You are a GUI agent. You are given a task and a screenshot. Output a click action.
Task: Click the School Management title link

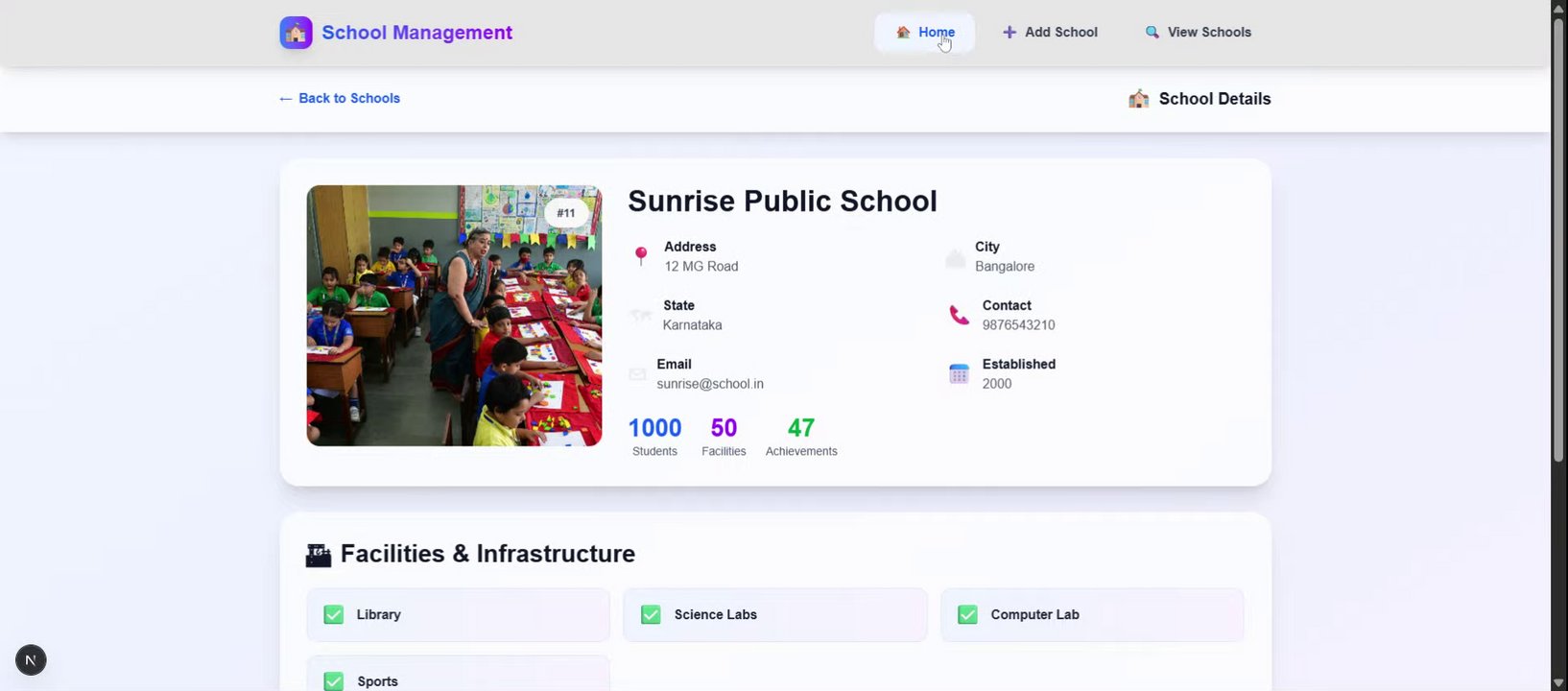coord(416,33)
